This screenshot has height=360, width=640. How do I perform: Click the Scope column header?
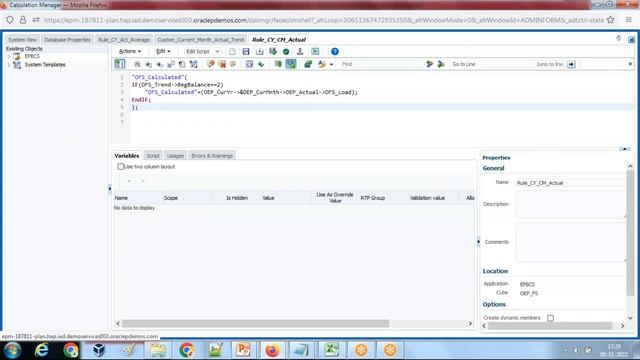click(x=187, y=198)
